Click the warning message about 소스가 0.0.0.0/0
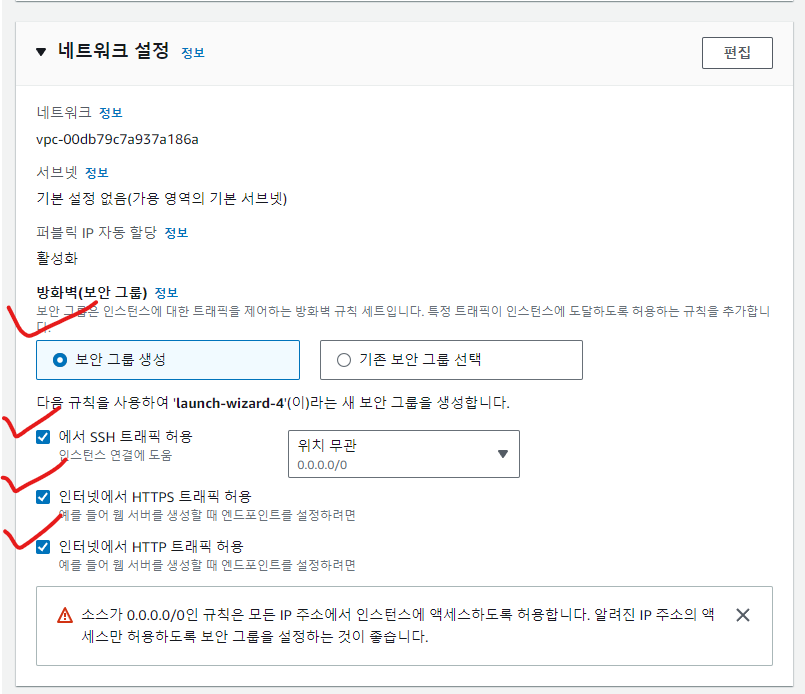 pyautogui.click(x=398, y=626)
